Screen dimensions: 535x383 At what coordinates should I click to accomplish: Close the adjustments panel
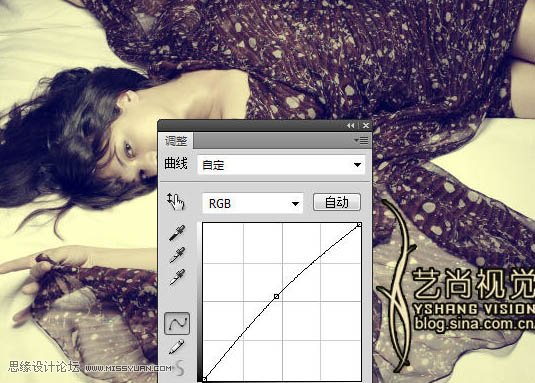366,126
